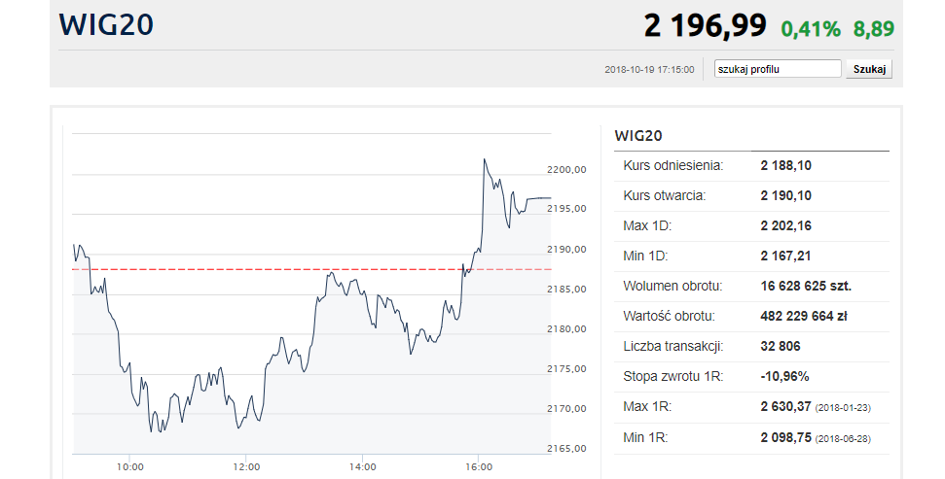Click the 14:00 time axis label
The image size is (945, 479).
[x=363, y=467]
